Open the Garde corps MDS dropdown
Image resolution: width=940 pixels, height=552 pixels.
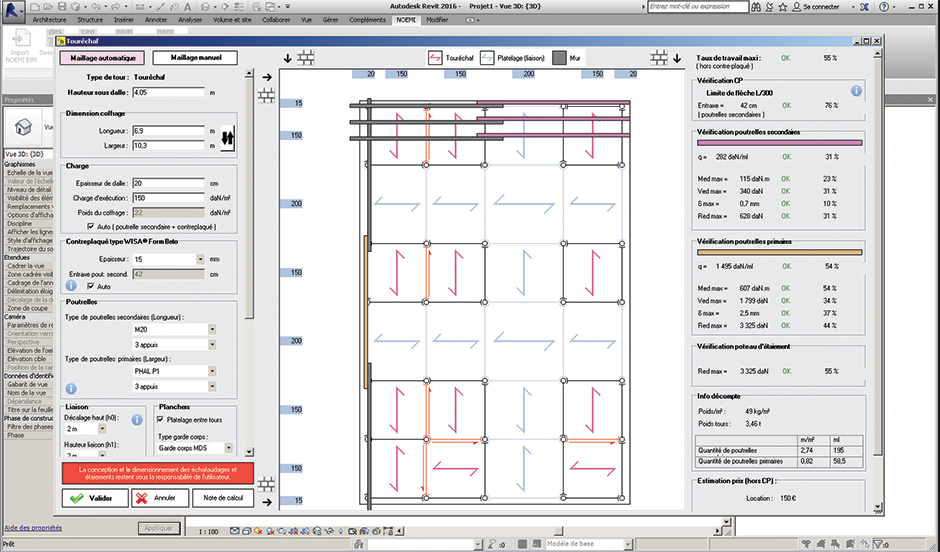pyautogui.click(x=228, y=448)
